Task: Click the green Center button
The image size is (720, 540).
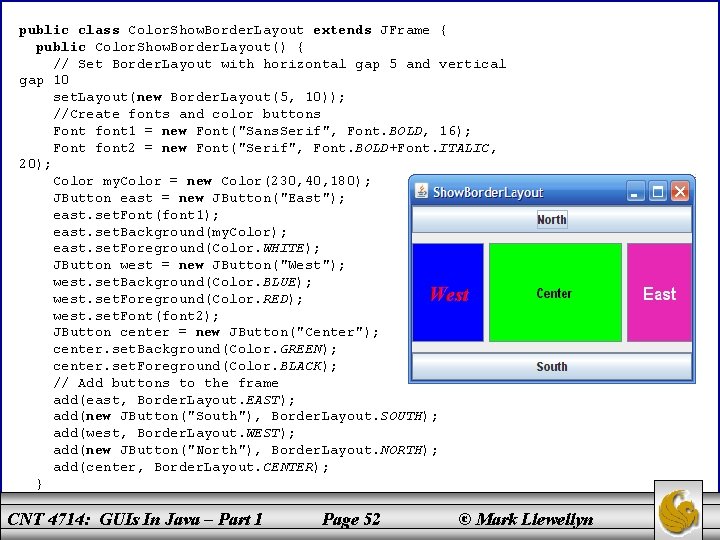Action: click(x=555, y=292)
